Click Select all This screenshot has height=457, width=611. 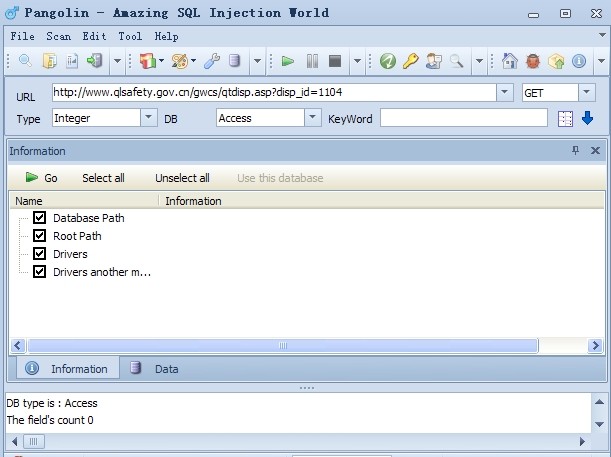(x=103, y=178)
